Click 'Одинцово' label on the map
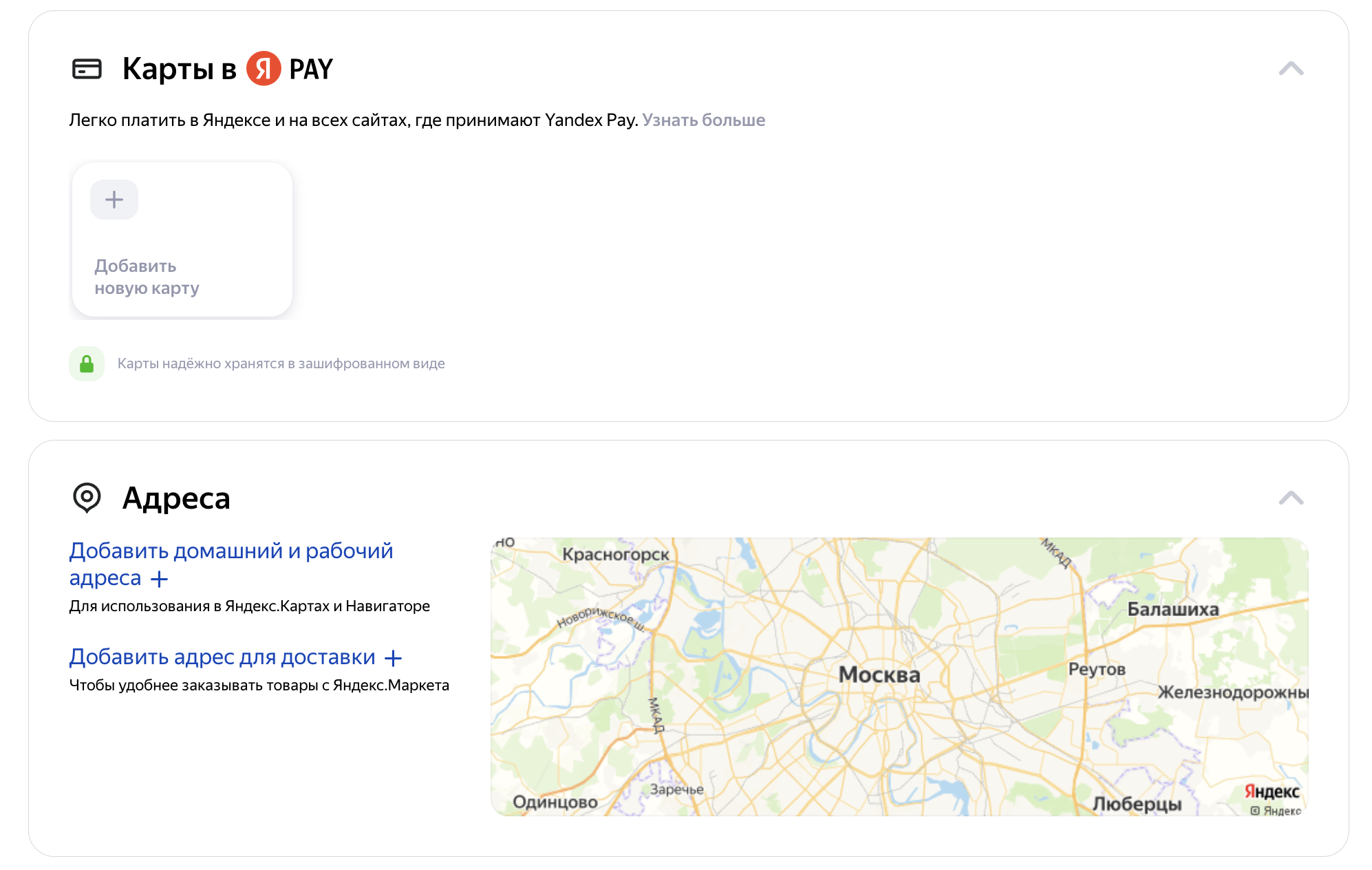1372x870 pixels. click(555, 803)
